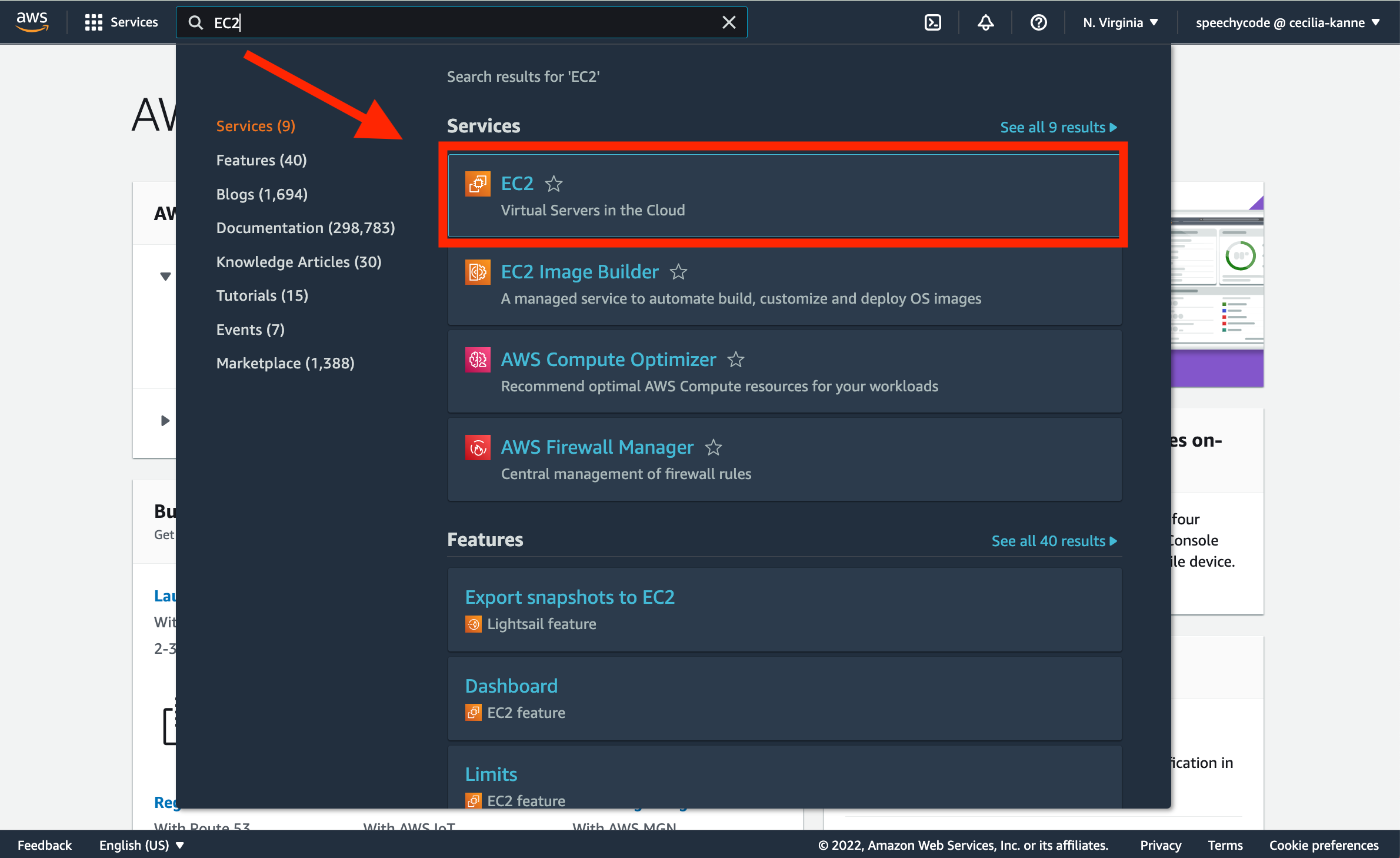Image resolution: width=1400 pixels, height=858 pixels.
Task: Click the EC2 Image Builder icon
Action: click(478, 272)
